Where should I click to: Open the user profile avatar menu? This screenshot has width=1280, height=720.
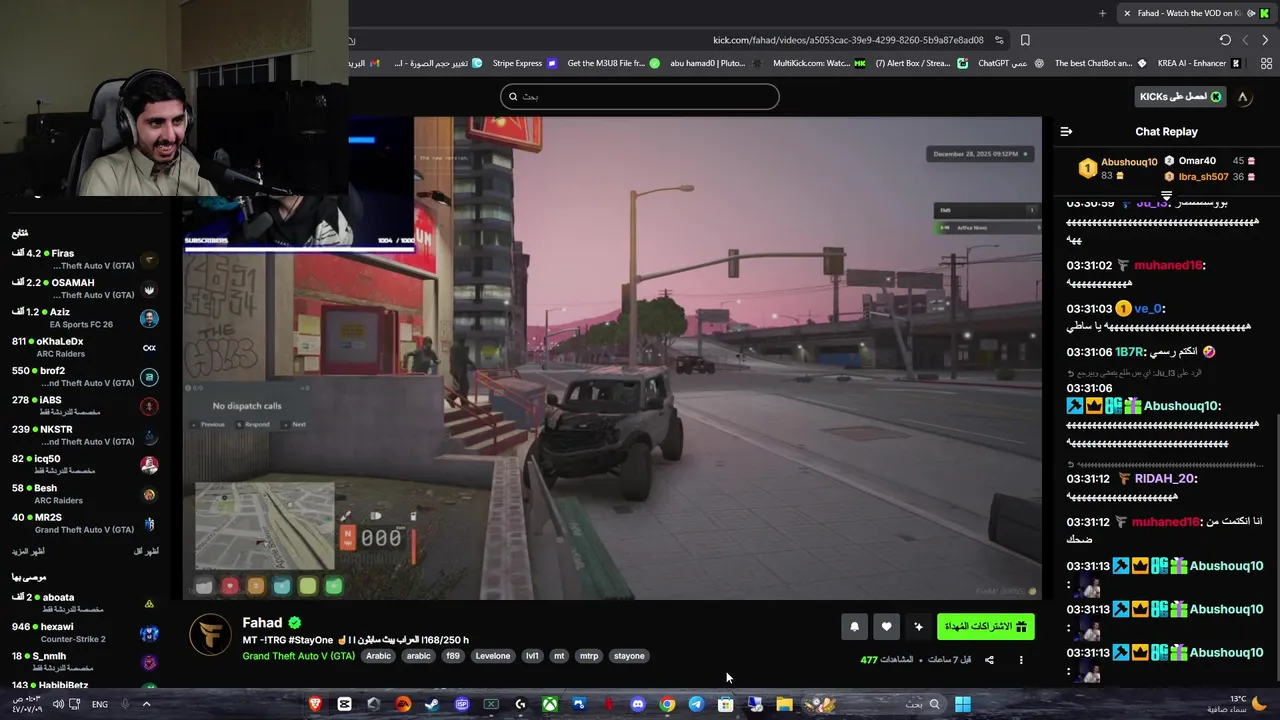coord(1243,97)
